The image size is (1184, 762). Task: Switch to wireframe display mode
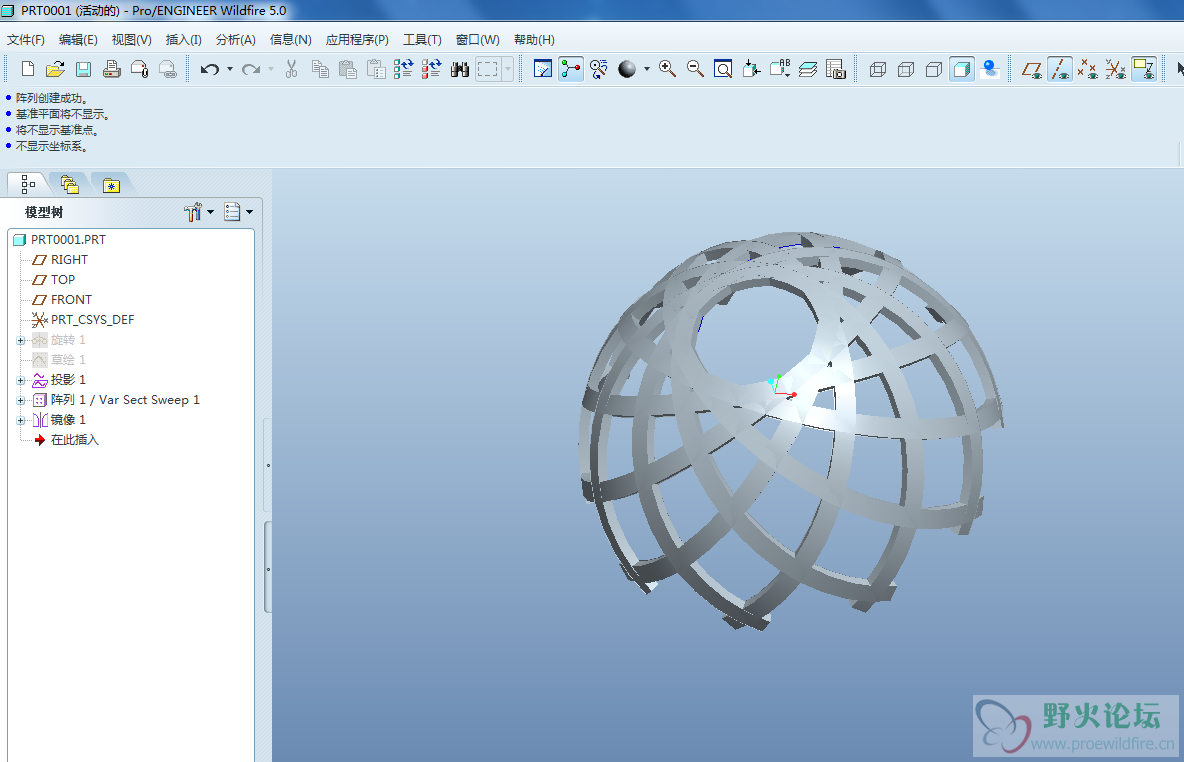click(x=877, y=69)
